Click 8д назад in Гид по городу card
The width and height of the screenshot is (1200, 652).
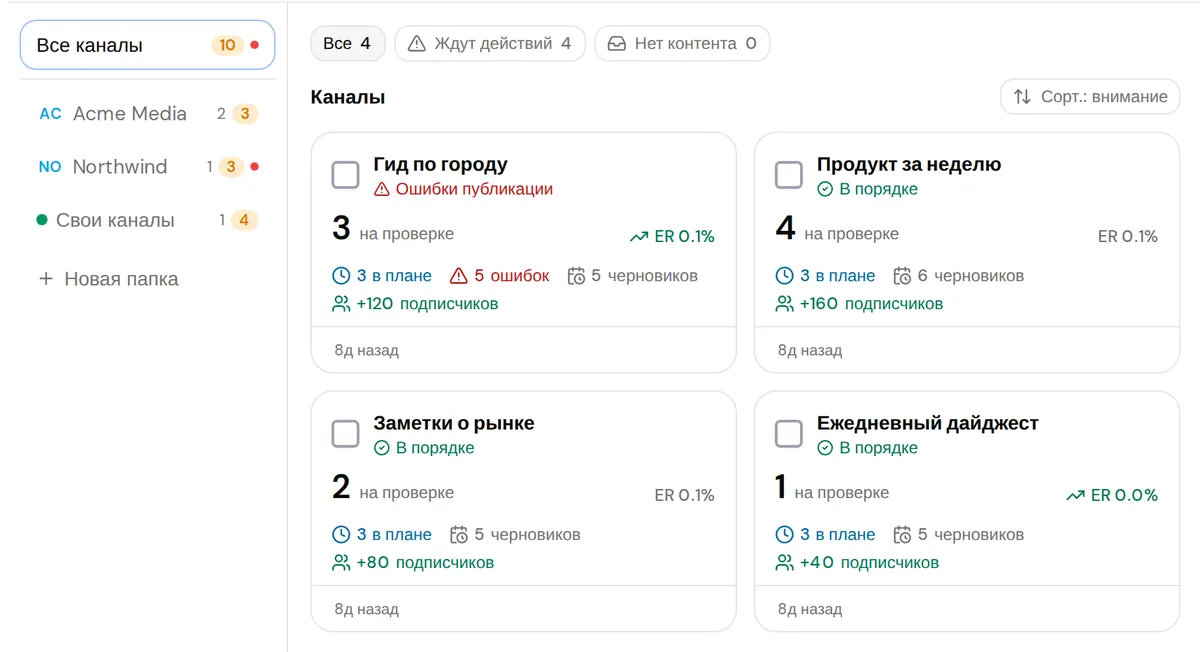click(x=367, y=351)
